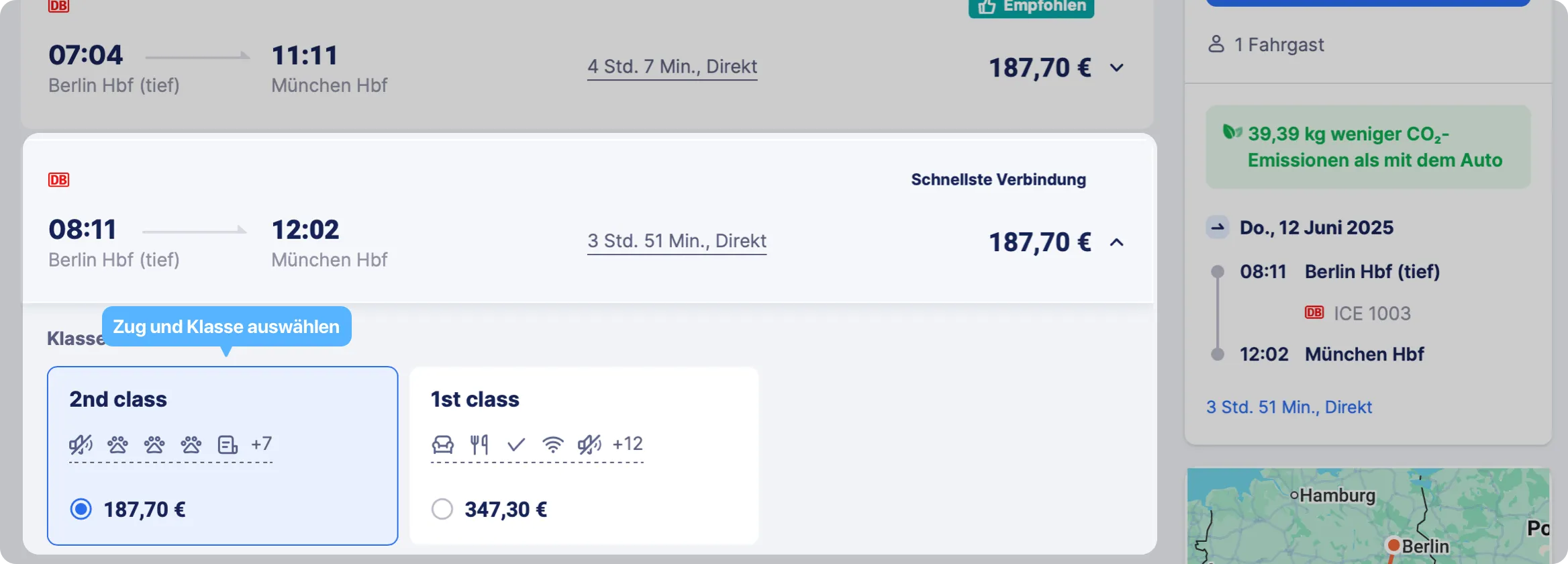Collapse the 08:11 connection price chevron

[1116, 242]
